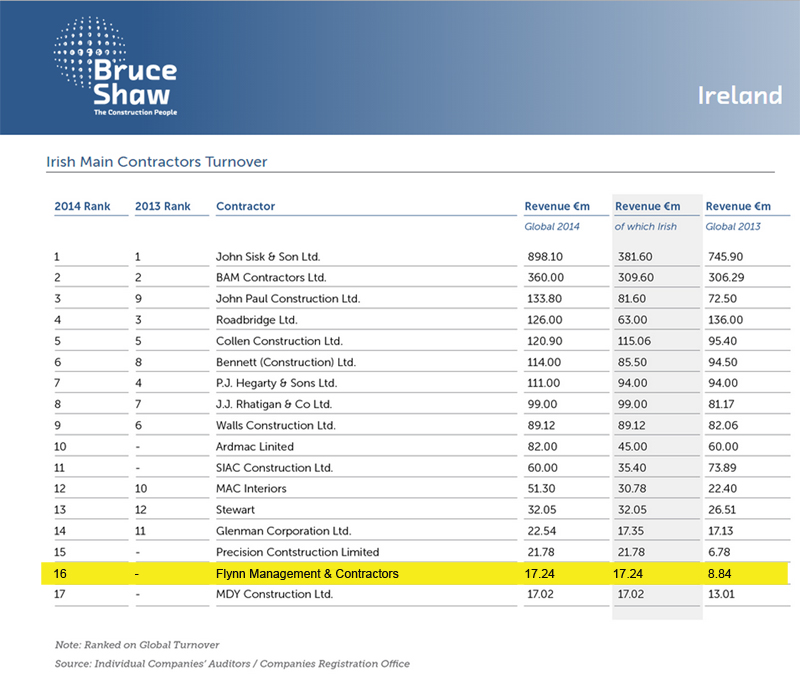The image size is (800, 696).
Task: Select contractor 'Ardmac Linited'
Action: click(x=255, y=446)
